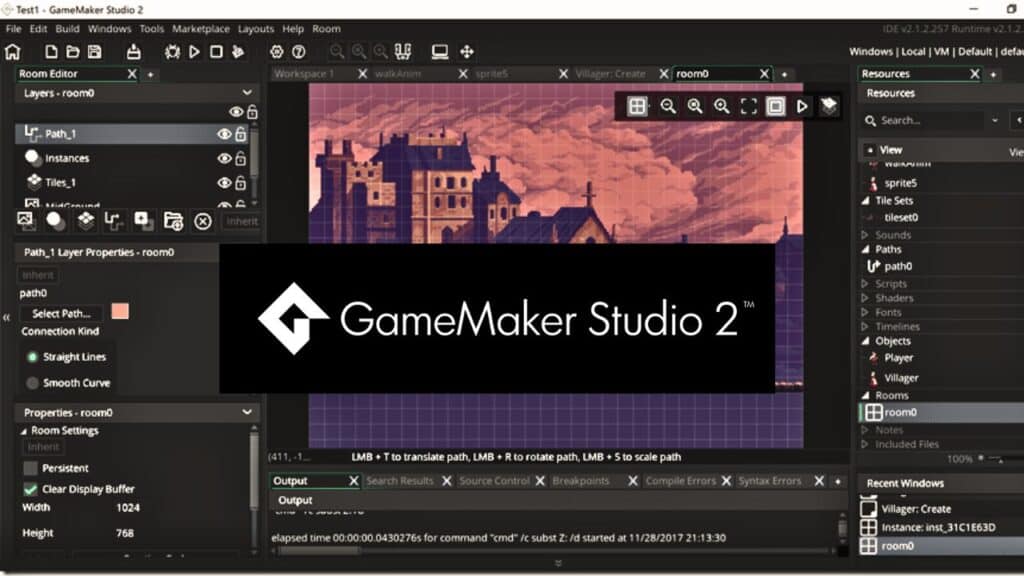1024x576 pixels.
Task: Center and fit the room with the frame icon
Action: click(x=748, y=106)
